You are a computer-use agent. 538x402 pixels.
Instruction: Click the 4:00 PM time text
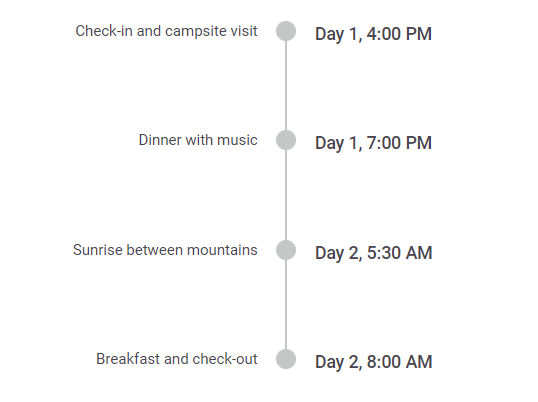pyautogui.click(x=399, y=34)
